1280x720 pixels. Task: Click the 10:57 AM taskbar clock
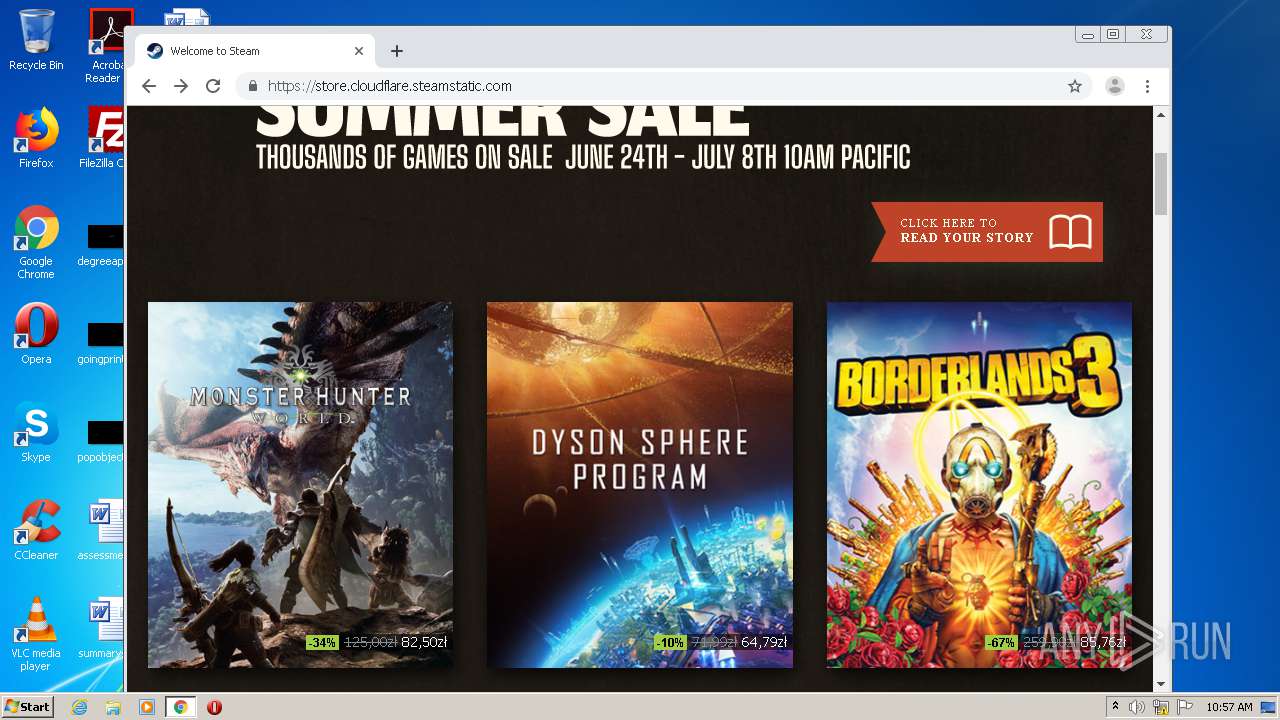(x=1229, y=707)
